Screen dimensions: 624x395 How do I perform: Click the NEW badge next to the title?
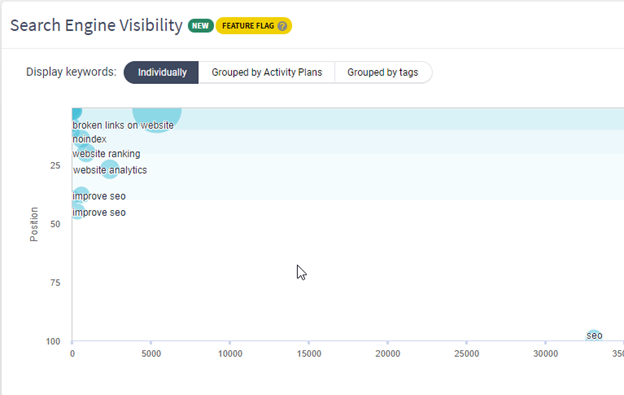pyautogui.click(x=201, y=26)
